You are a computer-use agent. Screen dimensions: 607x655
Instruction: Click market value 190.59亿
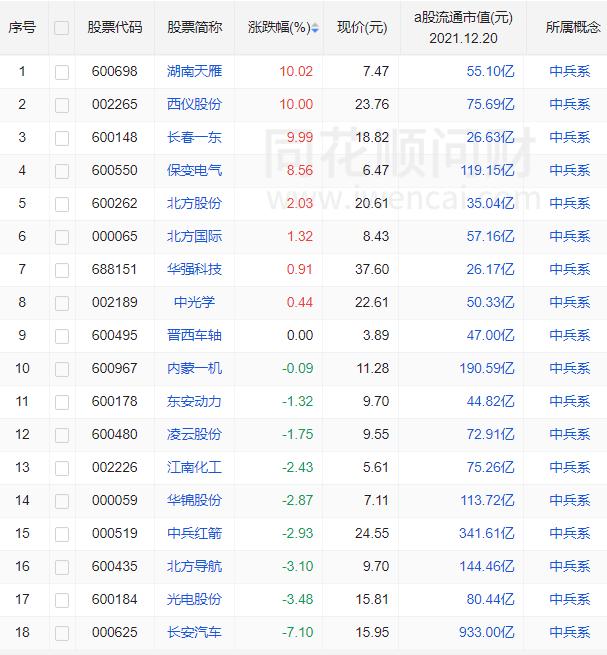click(x=487, y=368)
